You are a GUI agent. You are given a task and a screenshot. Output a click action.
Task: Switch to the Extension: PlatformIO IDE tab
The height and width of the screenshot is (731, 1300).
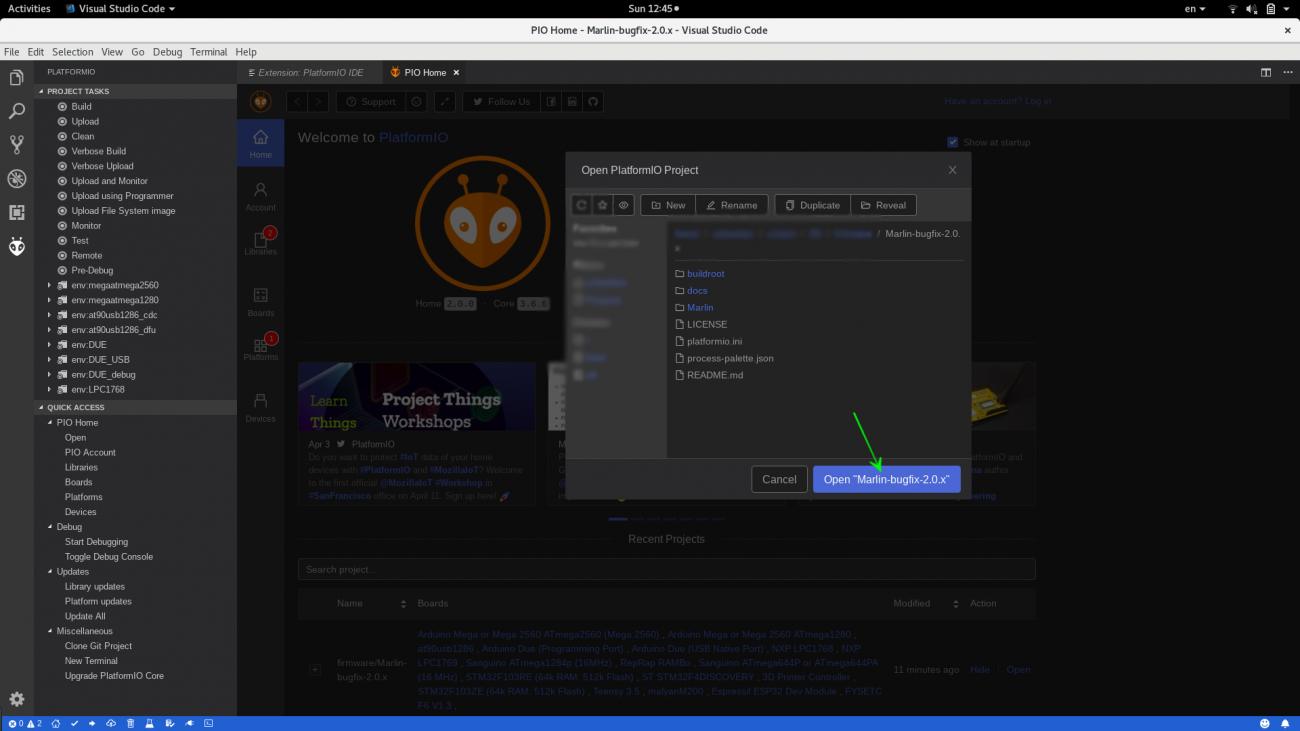(x=309, y=72)
